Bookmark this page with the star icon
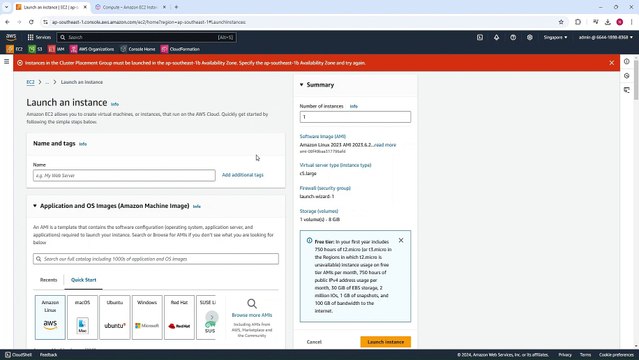The width and height of the screenshot is (639, 360). click(x=561, y=22)
